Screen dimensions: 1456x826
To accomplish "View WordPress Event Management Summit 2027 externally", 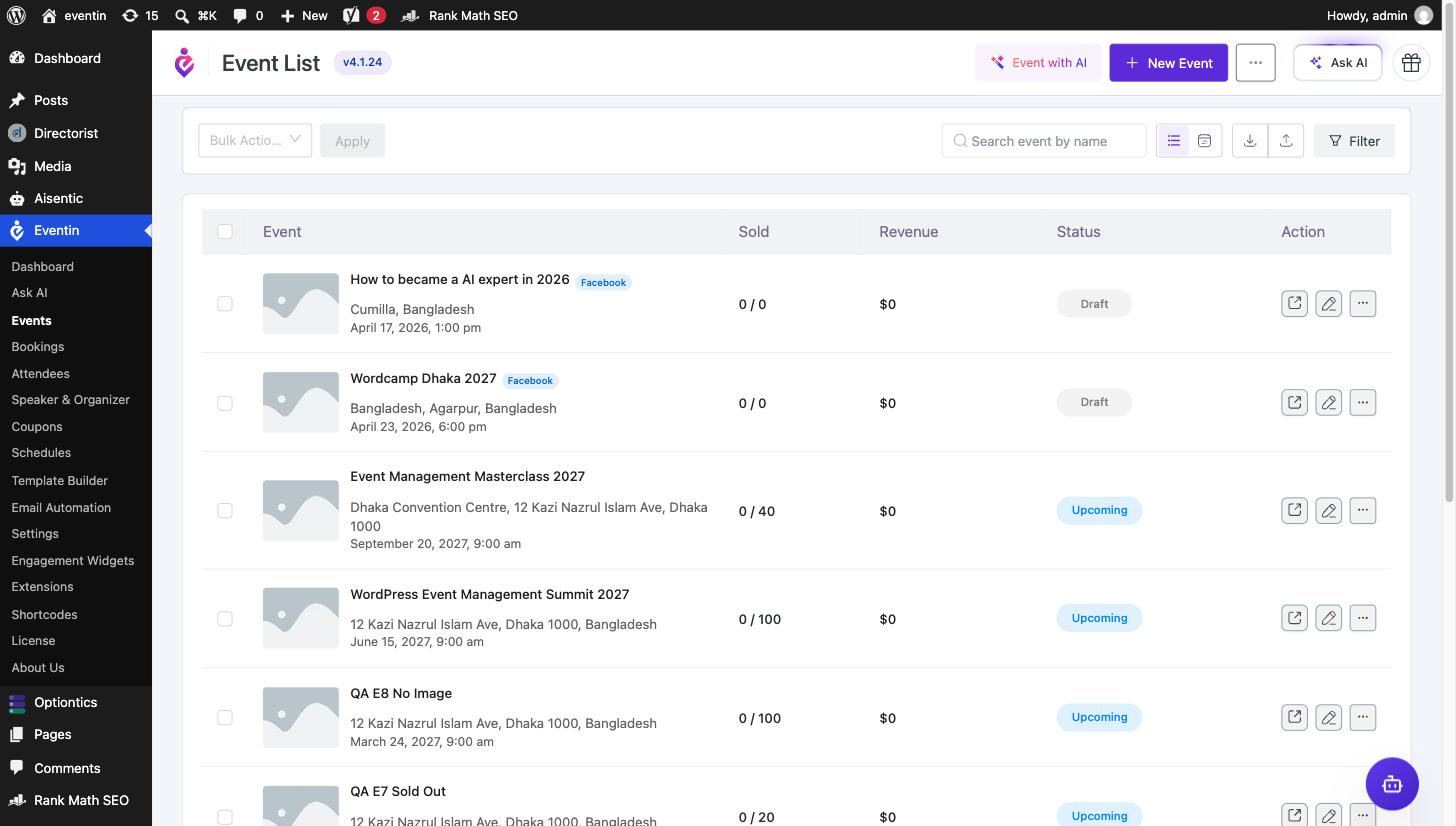I will pyautogui.click(x=1294, y=618).
